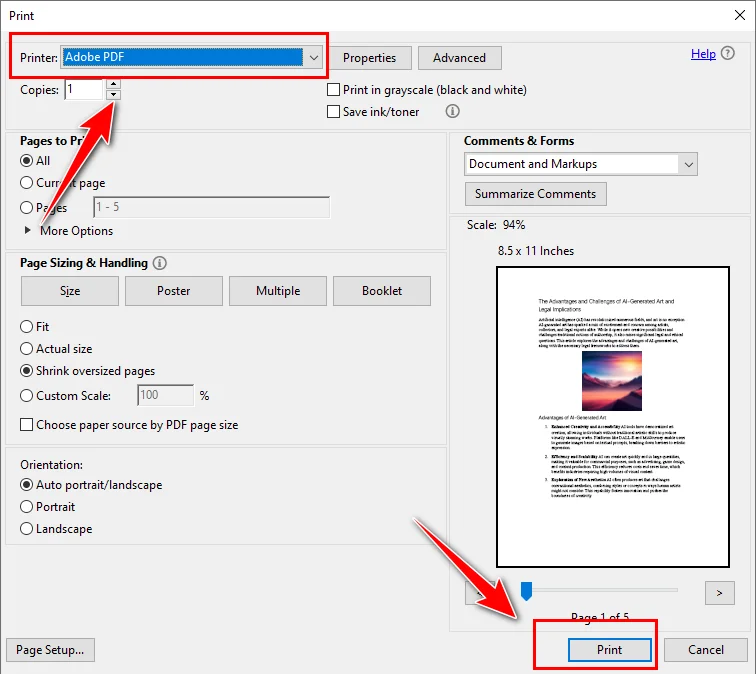Image resolution: width=756 pixels, height=674 pixels.
Task: Decrease copies with the down stepper arrow
Action: (x=113, y=94)
